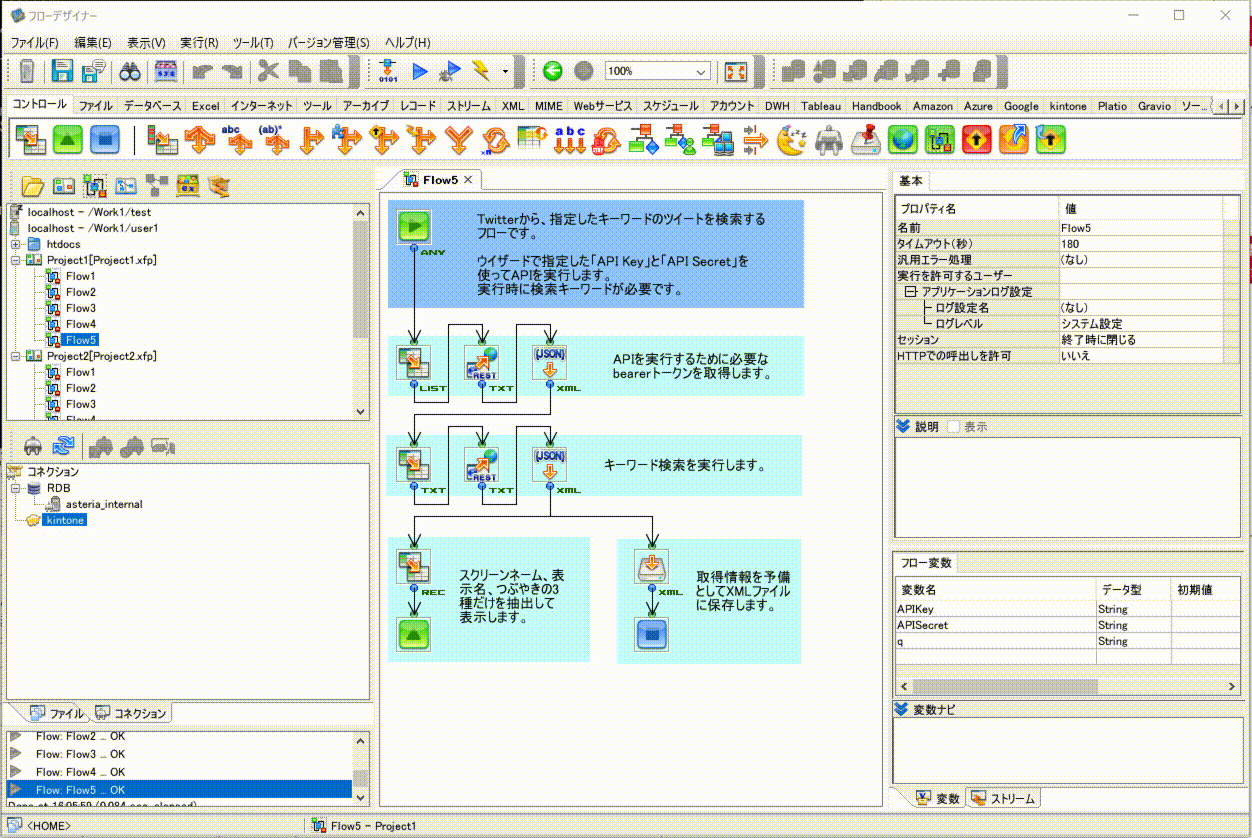The image size is (1252, 838).
Task: Select localhost - /Work1/test server entry
Action: coord(90,212)
